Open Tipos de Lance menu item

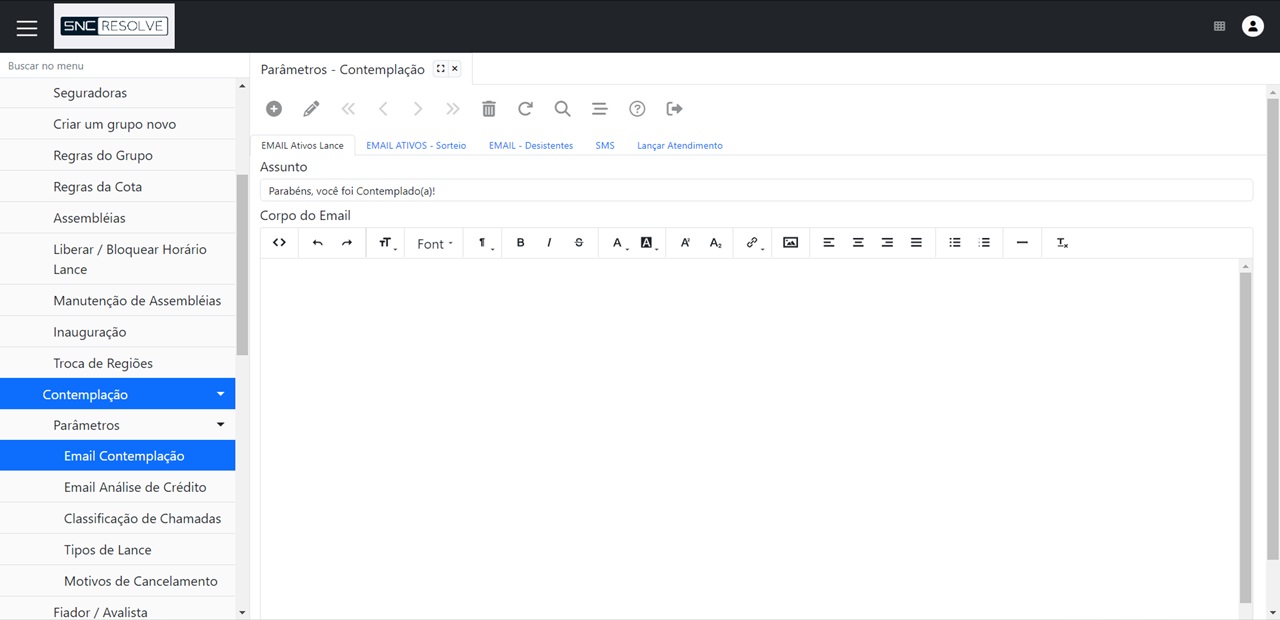tap(108, 550)
